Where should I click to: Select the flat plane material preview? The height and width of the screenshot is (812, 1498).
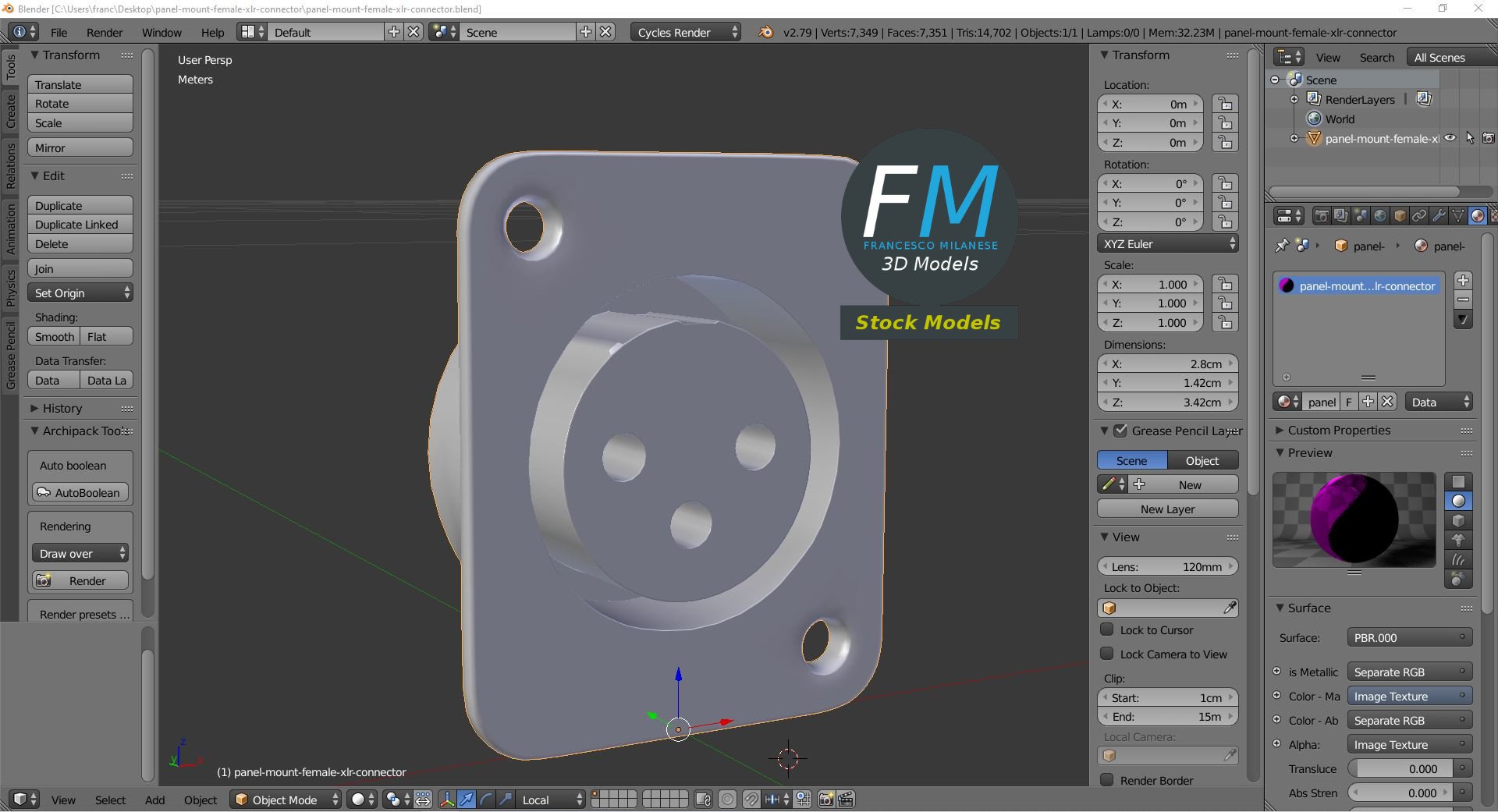(x=1458, y=481)
